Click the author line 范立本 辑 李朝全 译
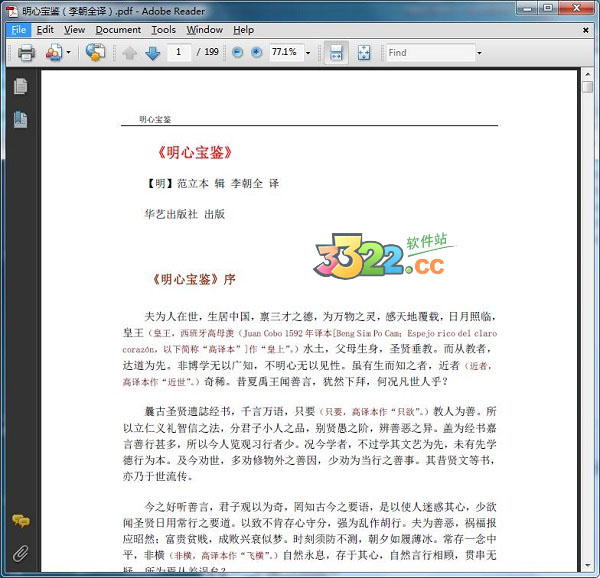Viewport: 600px width, 578px height. pyautogui.click(x=228, y=184)
